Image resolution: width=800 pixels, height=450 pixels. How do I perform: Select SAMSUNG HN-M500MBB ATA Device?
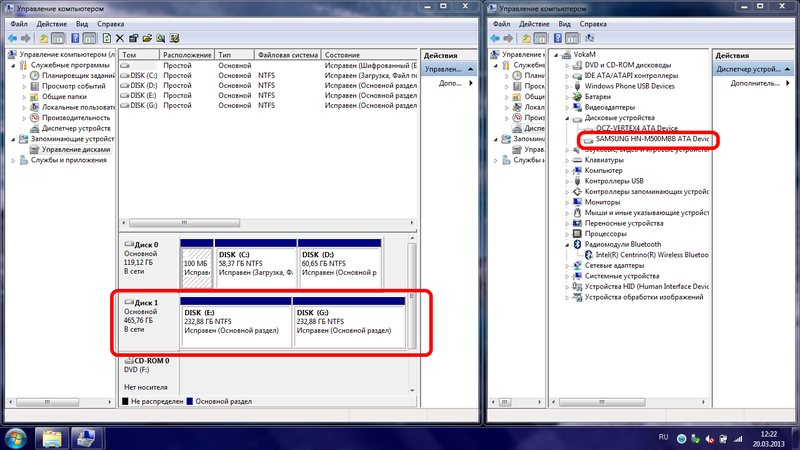tap(652, 139)
